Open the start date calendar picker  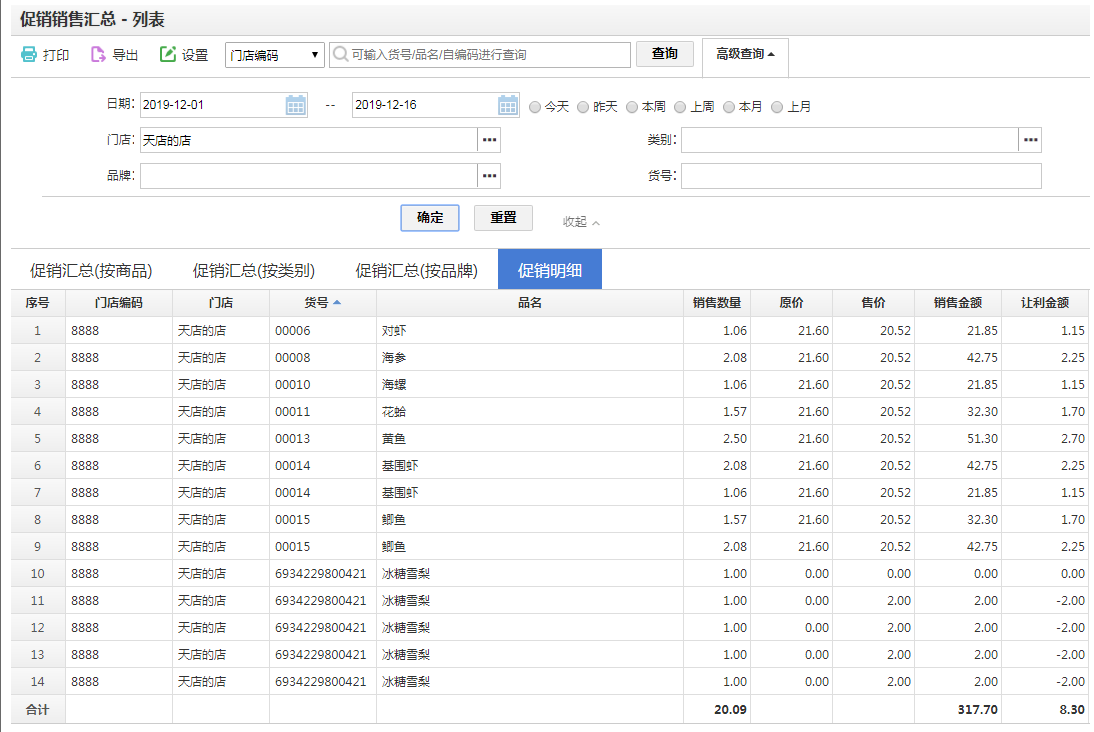296,105
